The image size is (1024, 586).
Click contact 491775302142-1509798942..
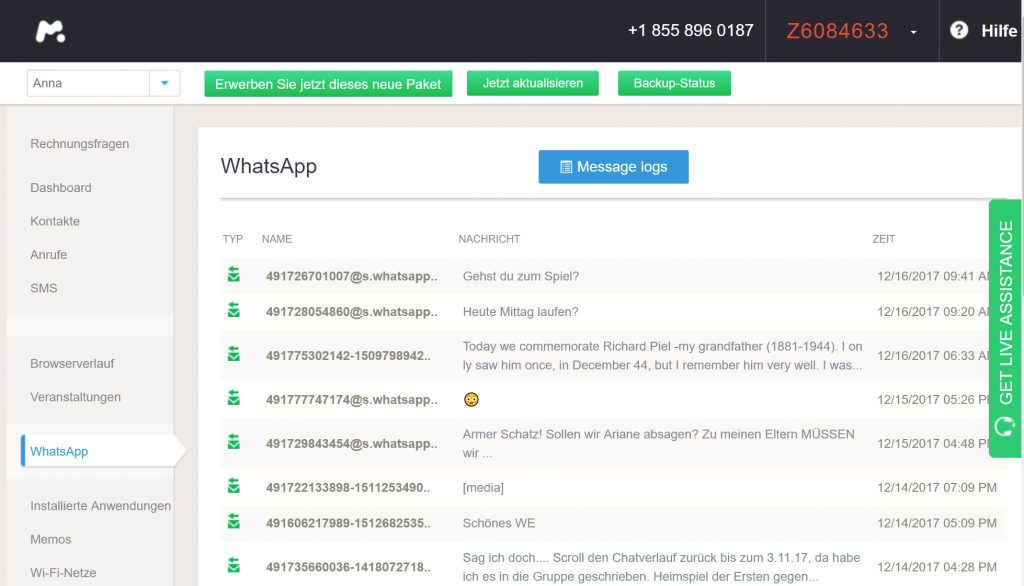pos(348,355)
